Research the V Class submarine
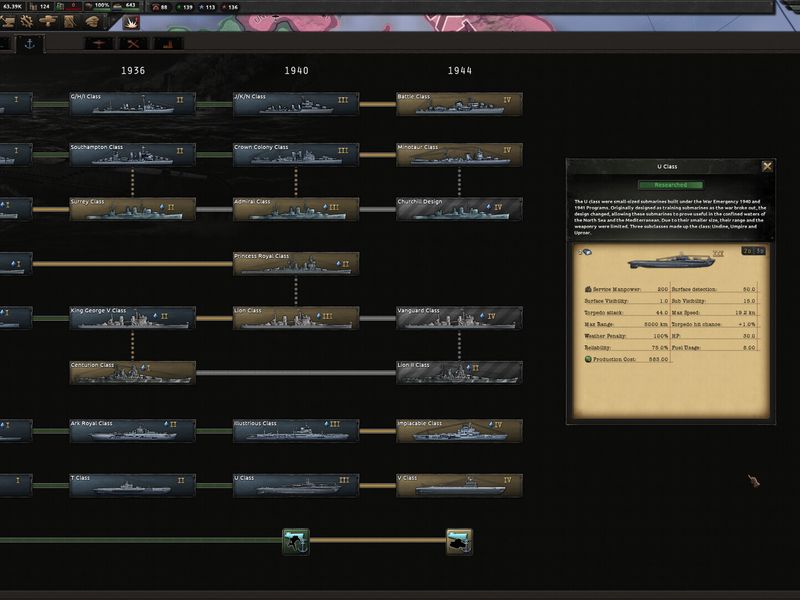This screenshot has height=600, width=800. 459,486
